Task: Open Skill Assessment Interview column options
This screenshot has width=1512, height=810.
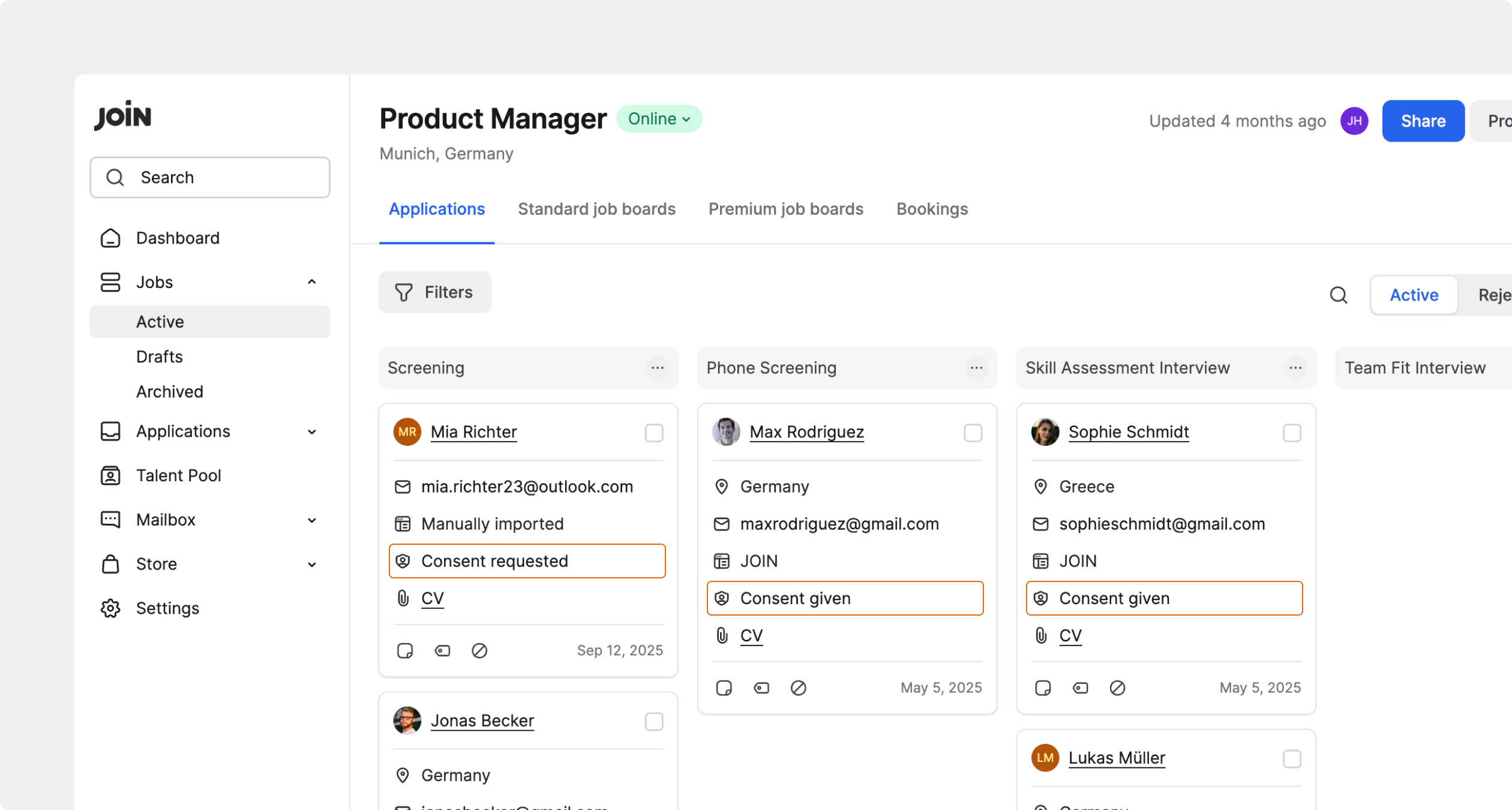Action: pos(1295,367)
